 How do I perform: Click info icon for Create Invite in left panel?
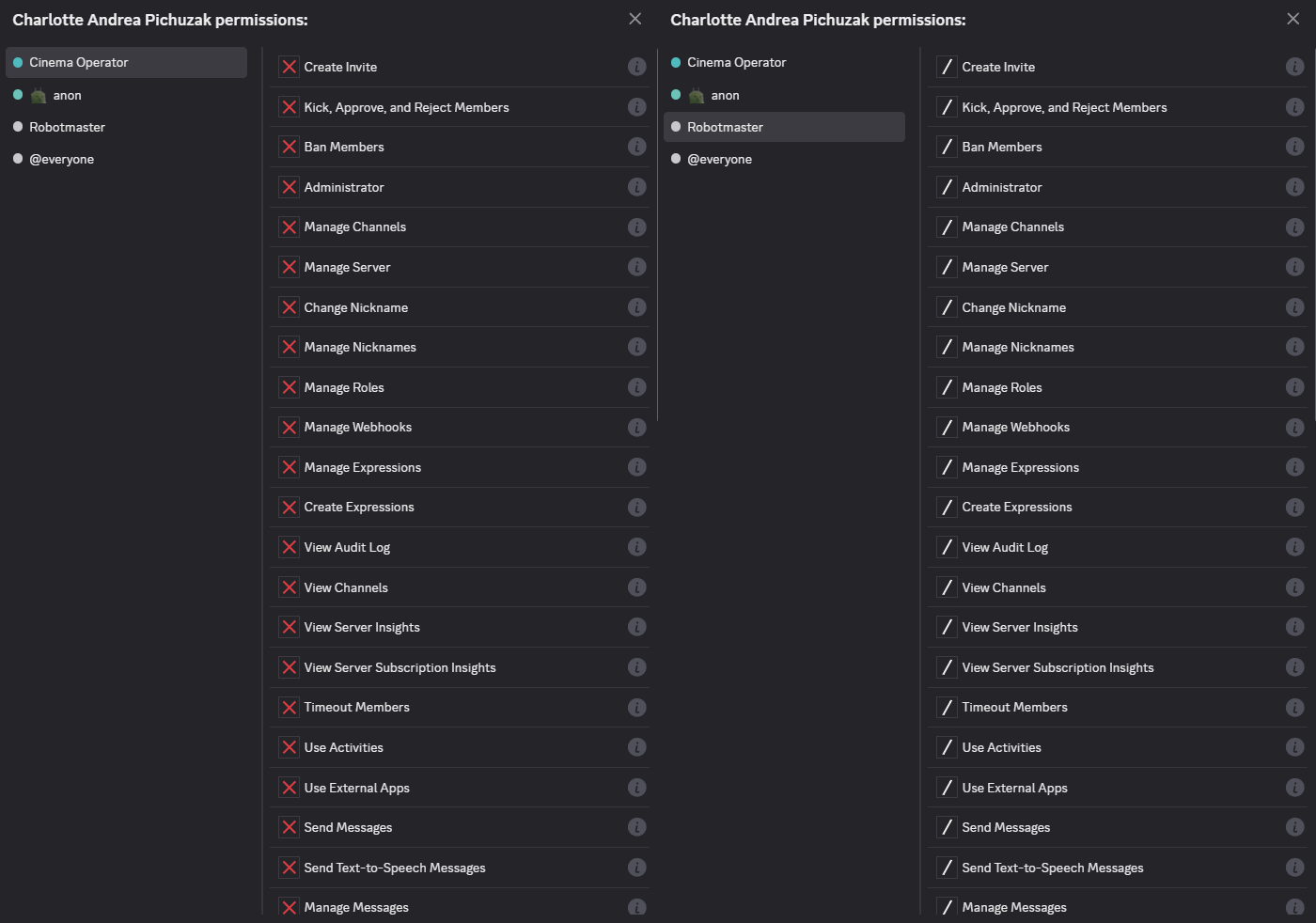(x=636, y=67)
